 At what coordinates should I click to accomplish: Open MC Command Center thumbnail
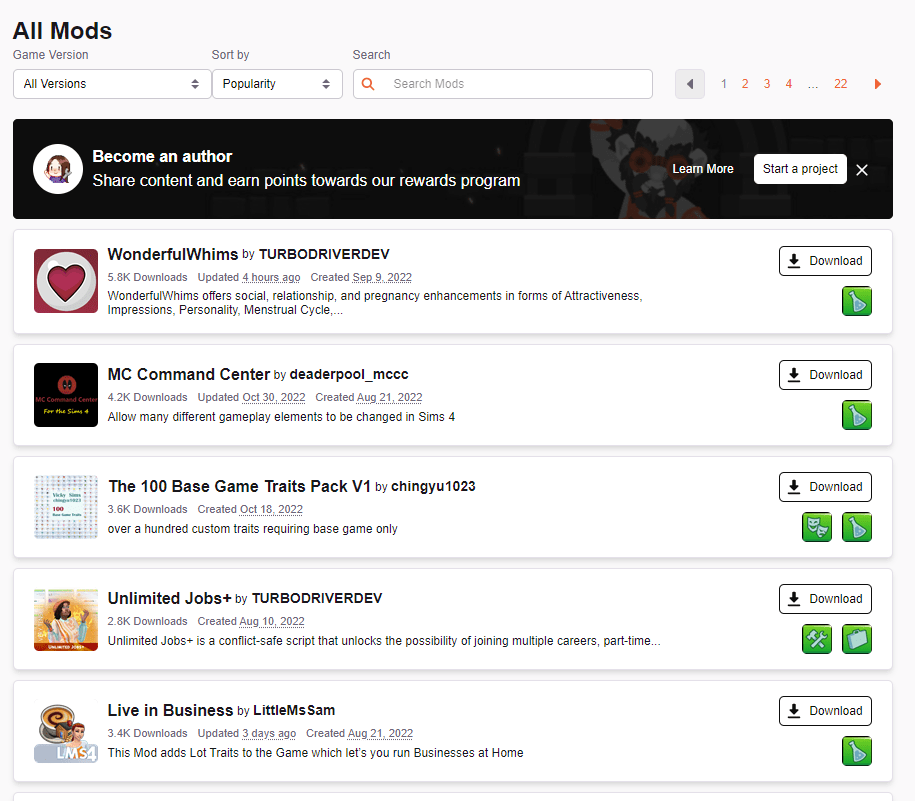coord(66,395)
